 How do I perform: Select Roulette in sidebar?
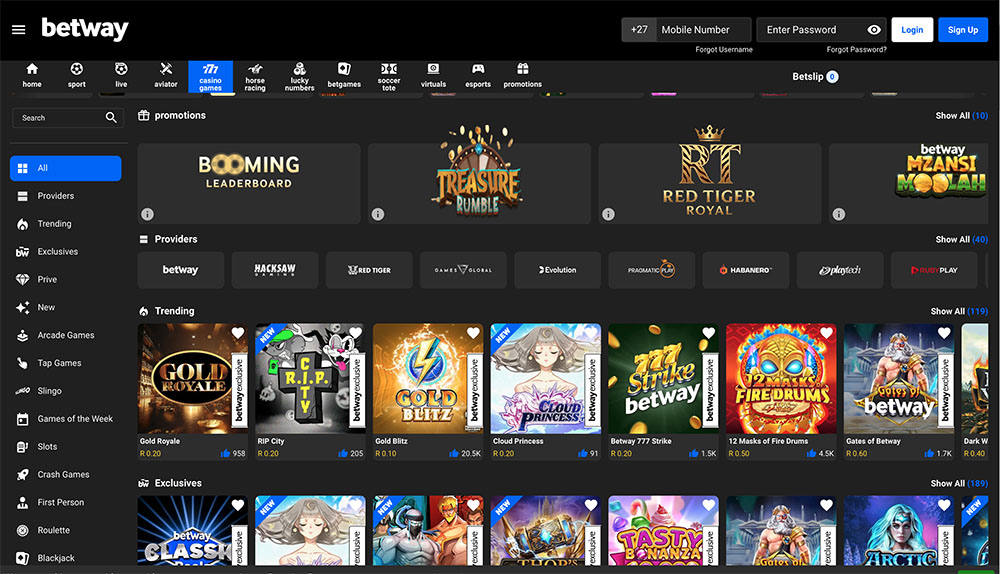tap(66, 530)
